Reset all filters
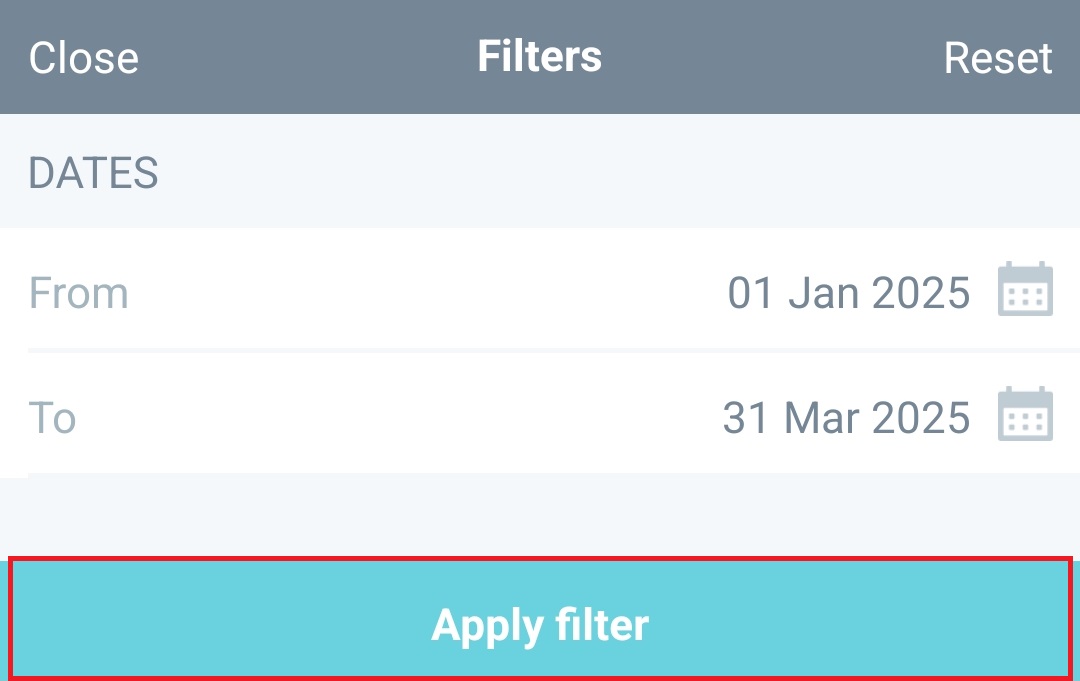 point(997,58)
